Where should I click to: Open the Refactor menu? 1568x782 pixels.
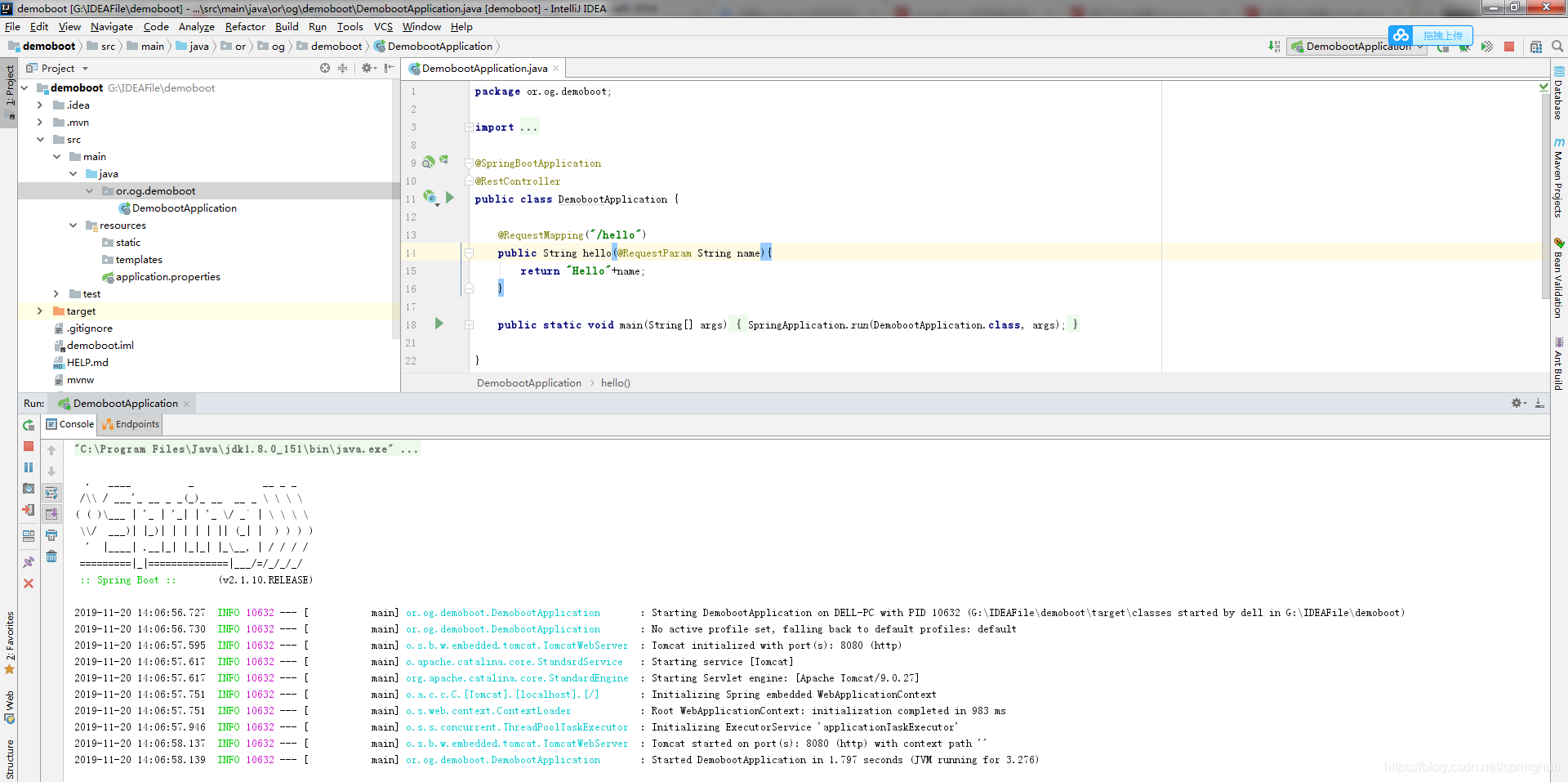245,26
